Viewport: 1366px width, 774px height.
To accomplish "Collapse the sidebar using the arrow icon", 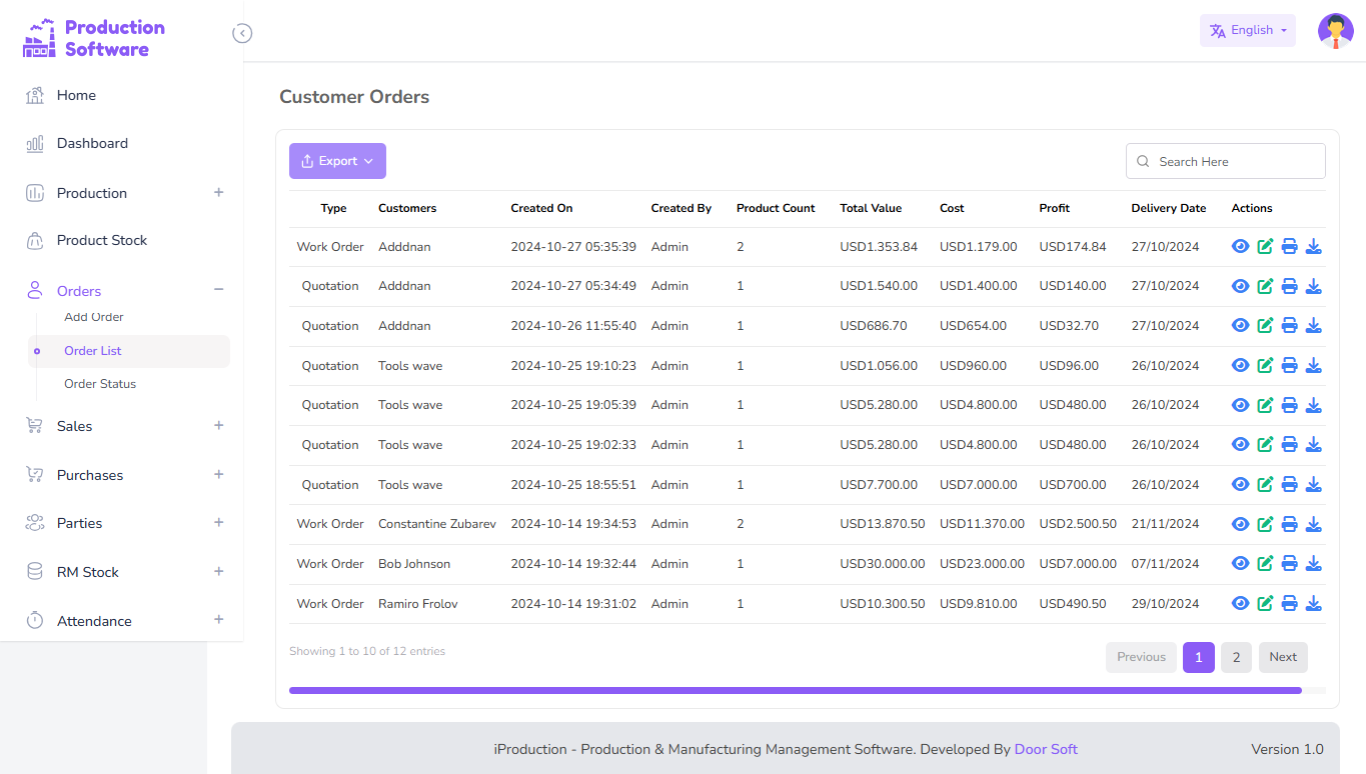I will click(x=242, y=34).
